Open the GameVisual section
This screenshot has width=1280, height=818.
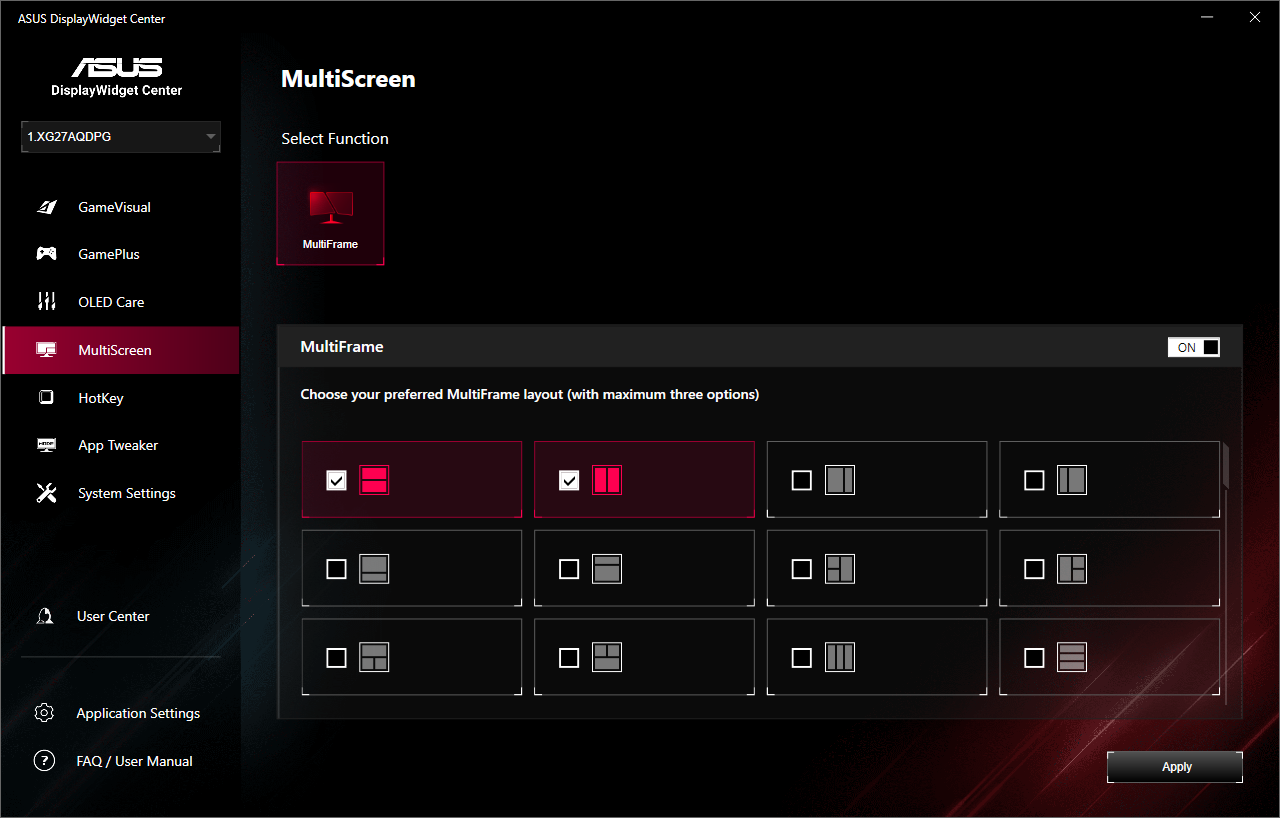coord(120,207)
